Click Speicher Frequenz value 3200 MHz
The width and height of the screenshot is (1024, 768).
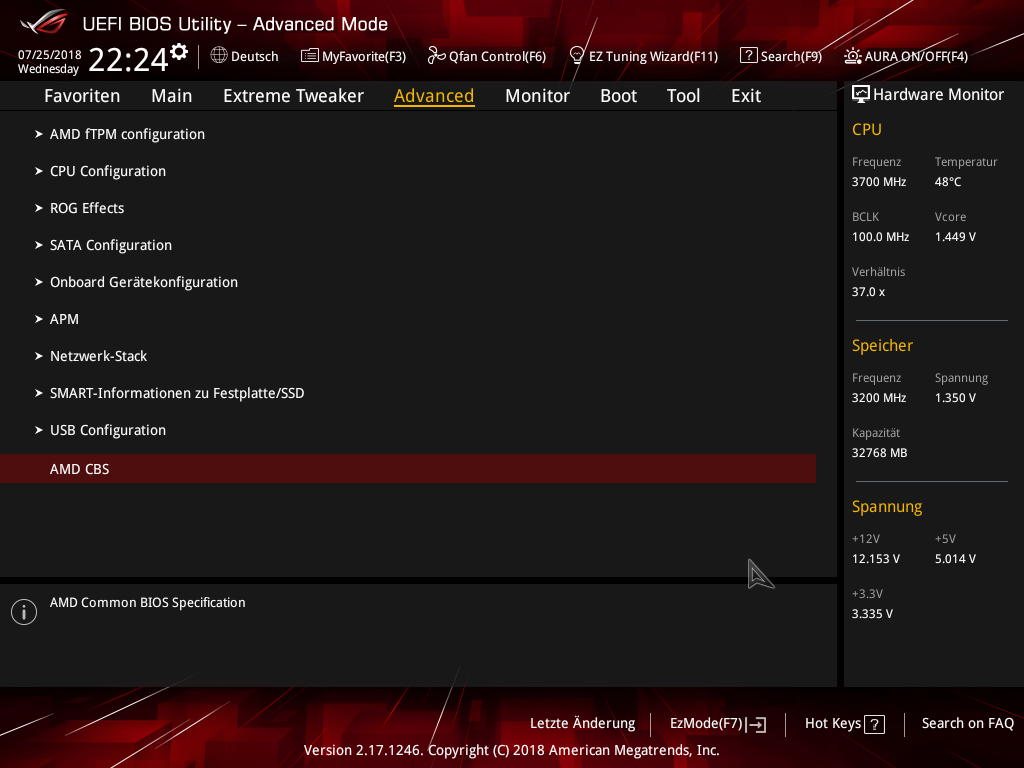pyautogui.click(x=879, y=398)
